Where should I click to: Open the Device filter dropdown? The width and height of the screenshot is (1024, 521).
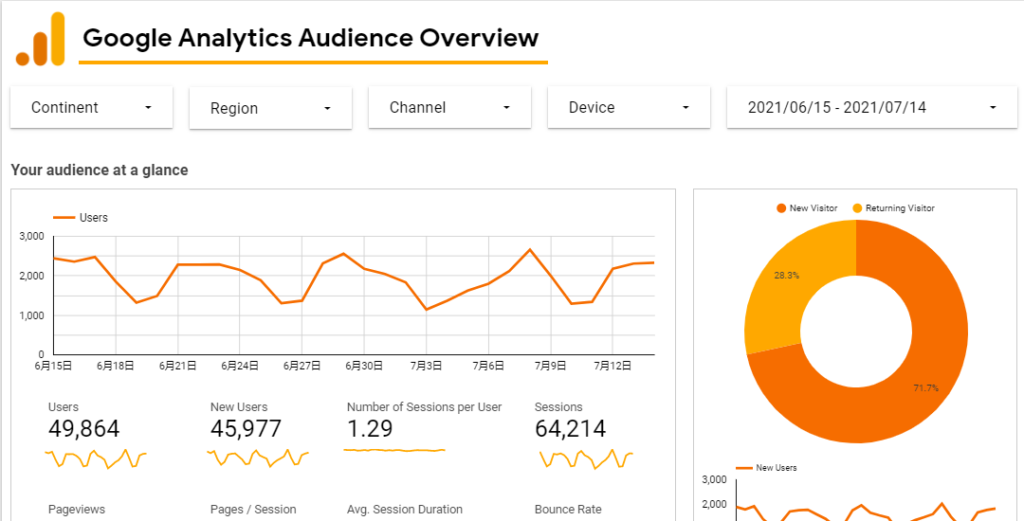(x=629, y=107)
